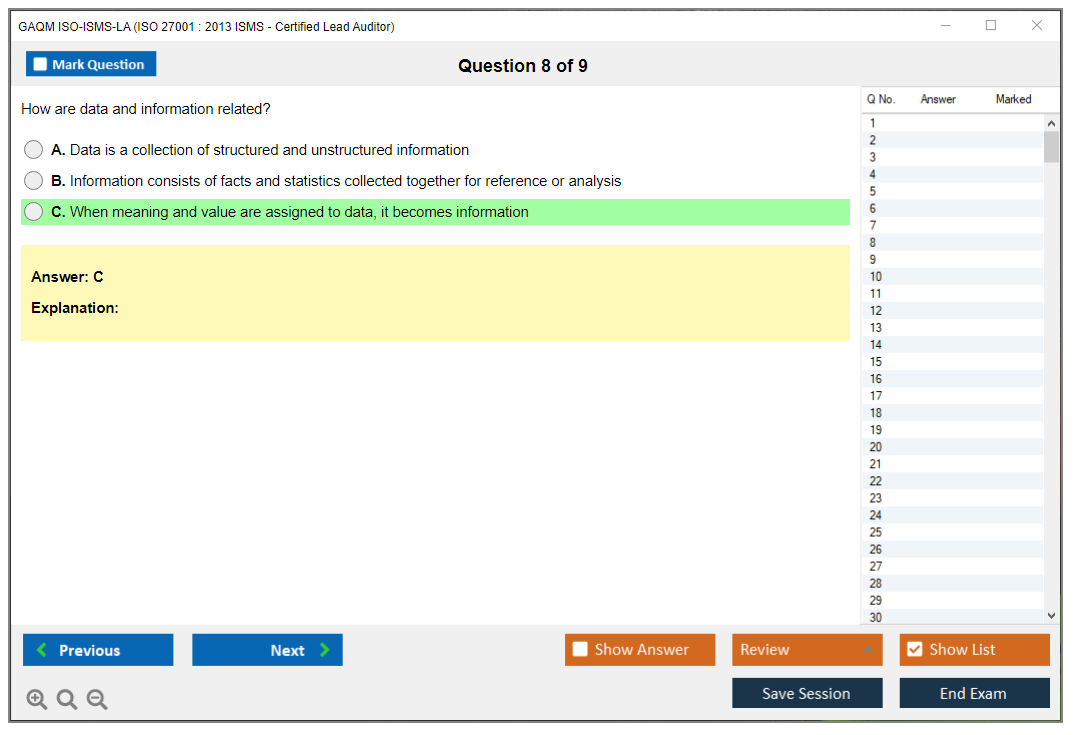Select answer option A radio button
Screen dimensions: 1075x735
pos(34,150)
